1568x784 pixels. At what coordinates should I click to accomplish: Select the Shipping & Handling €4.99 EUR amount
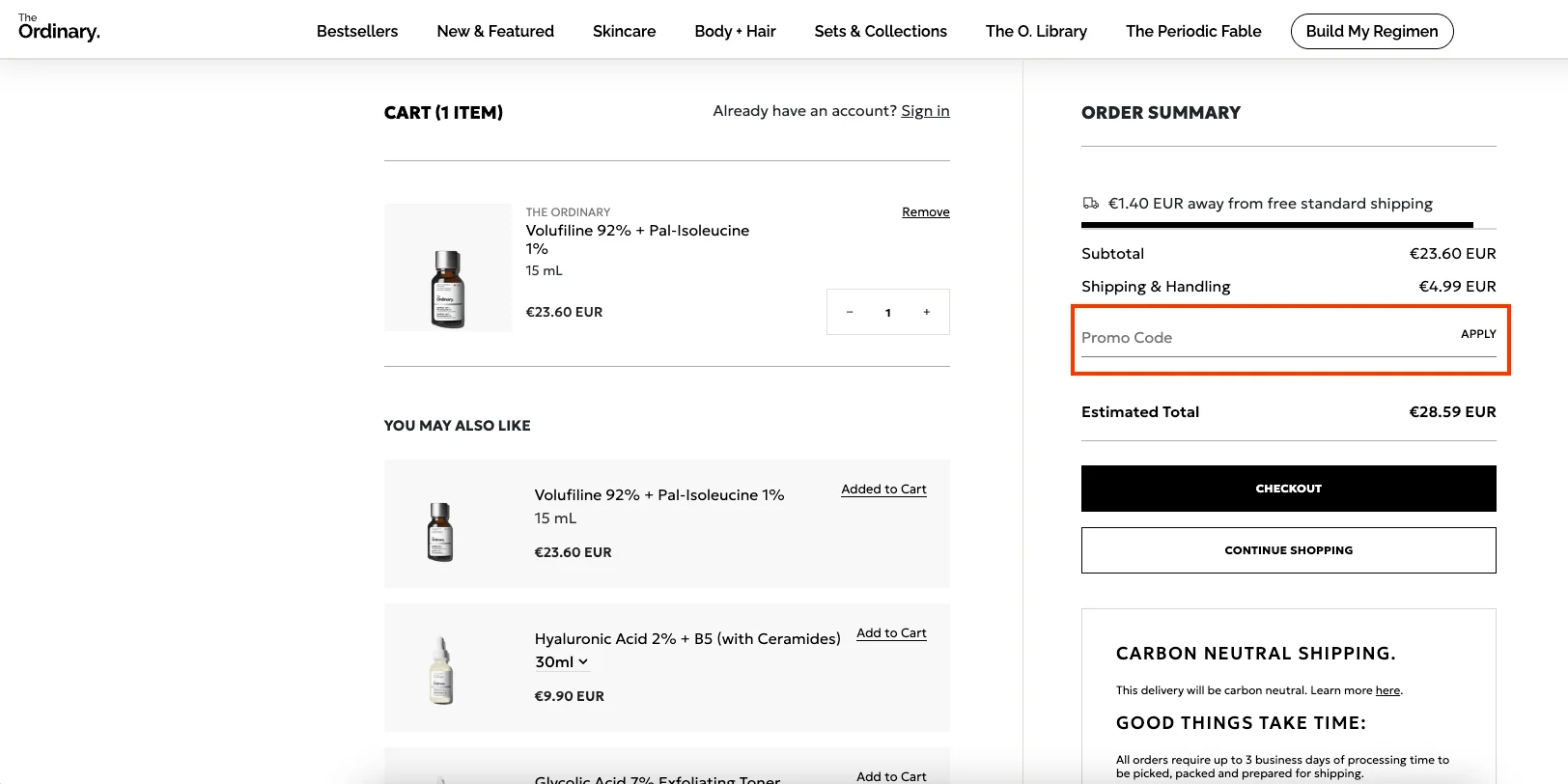click(x=1457, y=287)
